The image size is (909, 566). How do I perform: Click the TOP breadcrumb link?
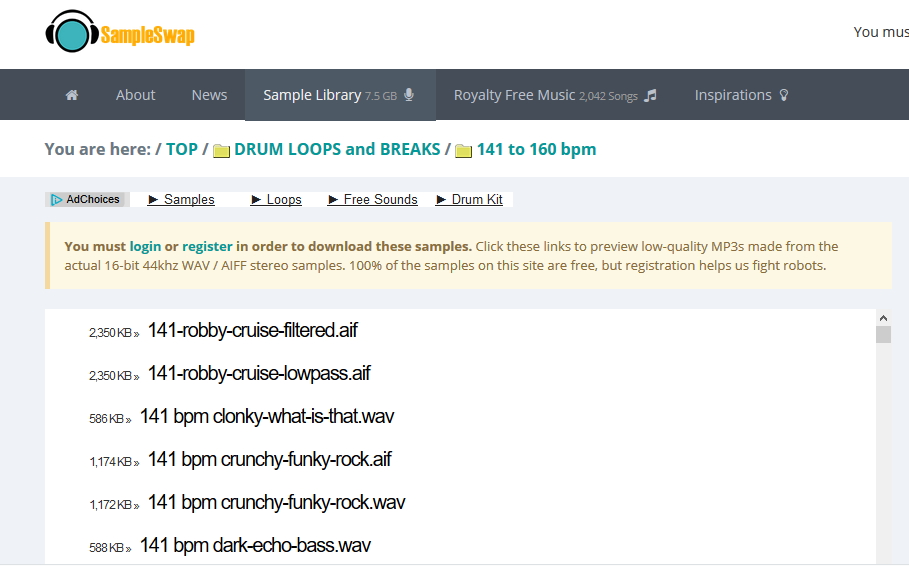click(182, 149)
